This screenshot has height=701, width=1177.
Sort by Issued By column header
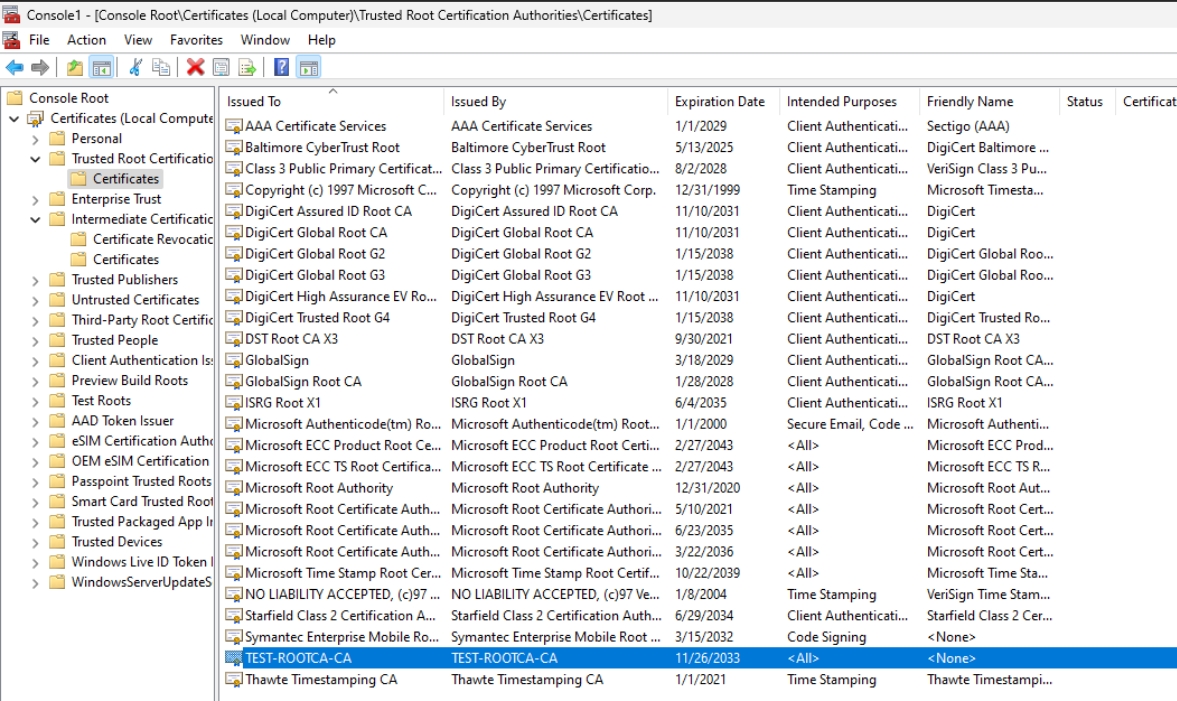tap(555, 101)
